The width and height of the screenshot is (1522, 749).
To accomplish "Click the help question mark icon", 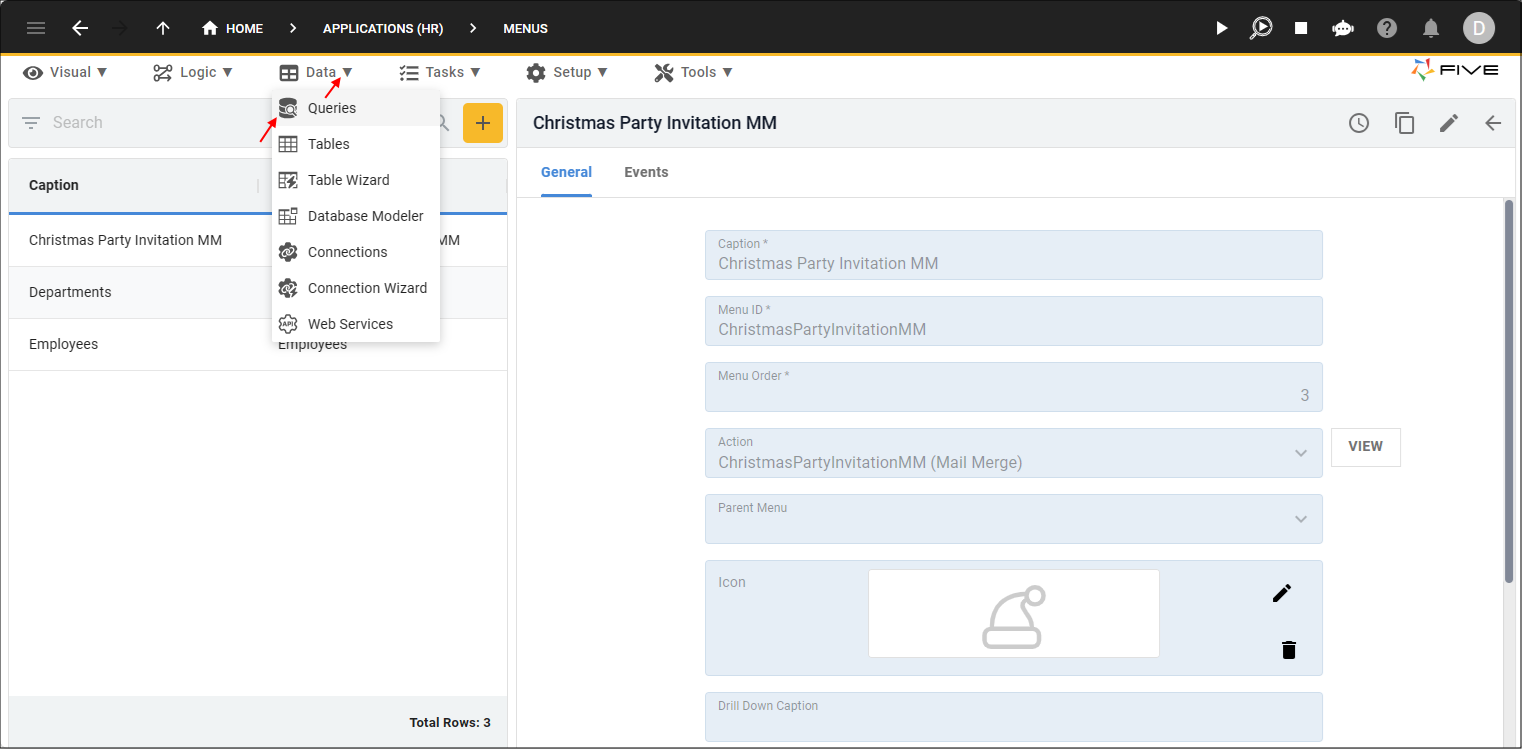I will tap(1387, 28).
